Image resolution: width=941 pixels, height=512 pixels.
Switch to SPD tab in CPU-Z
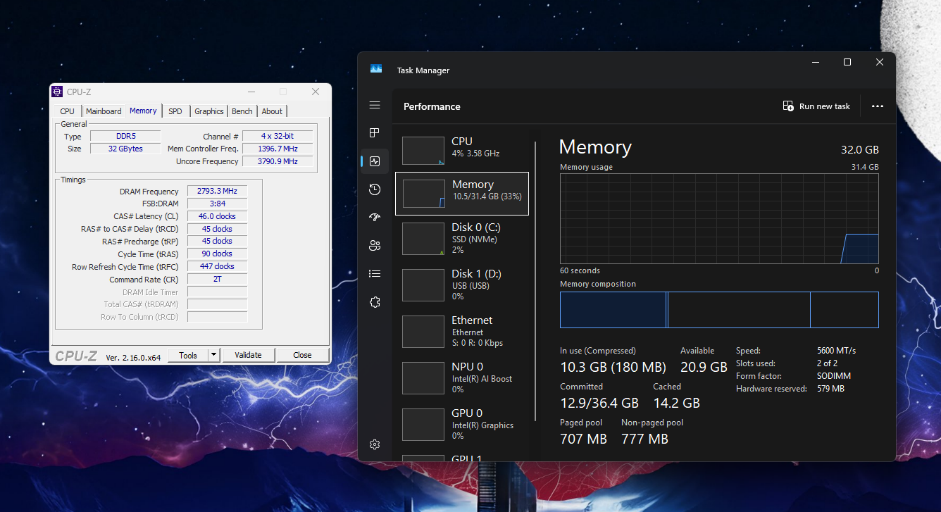pos(175,111)
